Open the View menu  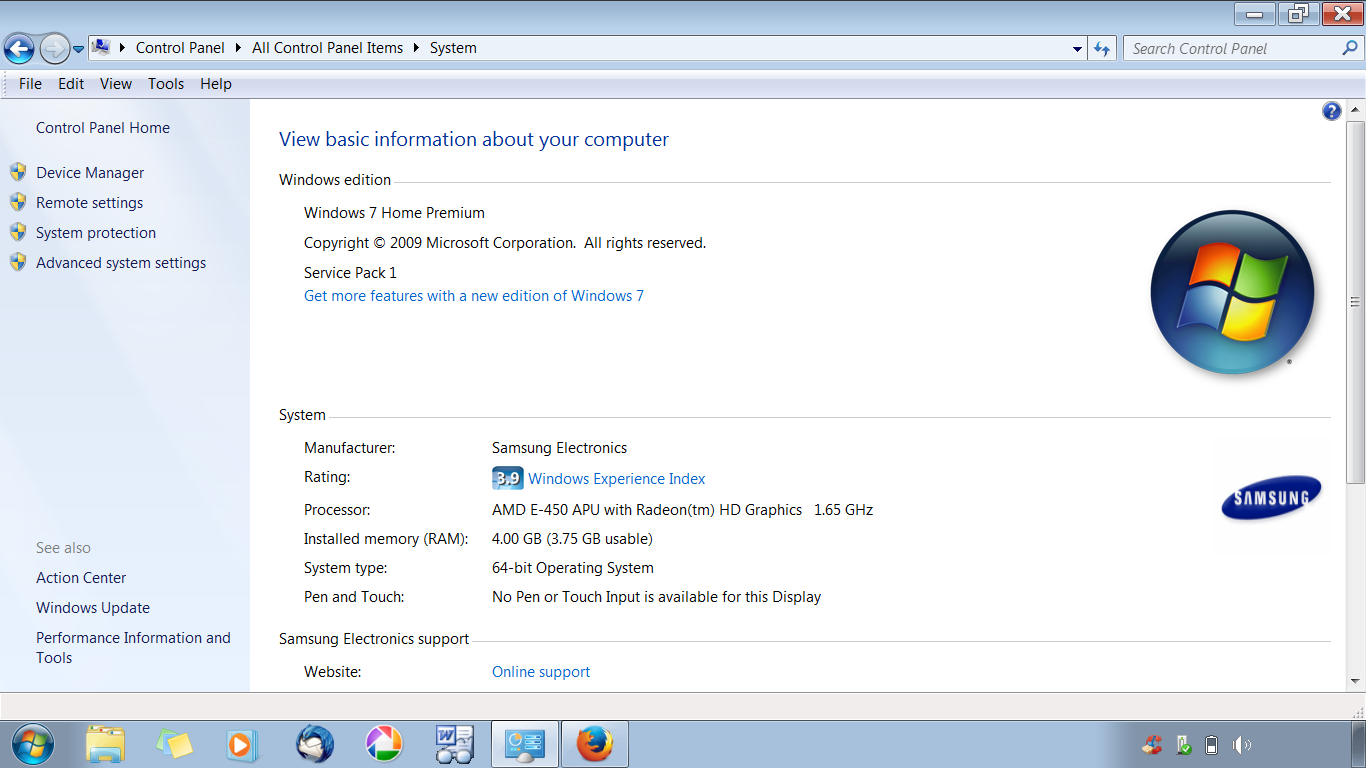[x=116, y=84]
